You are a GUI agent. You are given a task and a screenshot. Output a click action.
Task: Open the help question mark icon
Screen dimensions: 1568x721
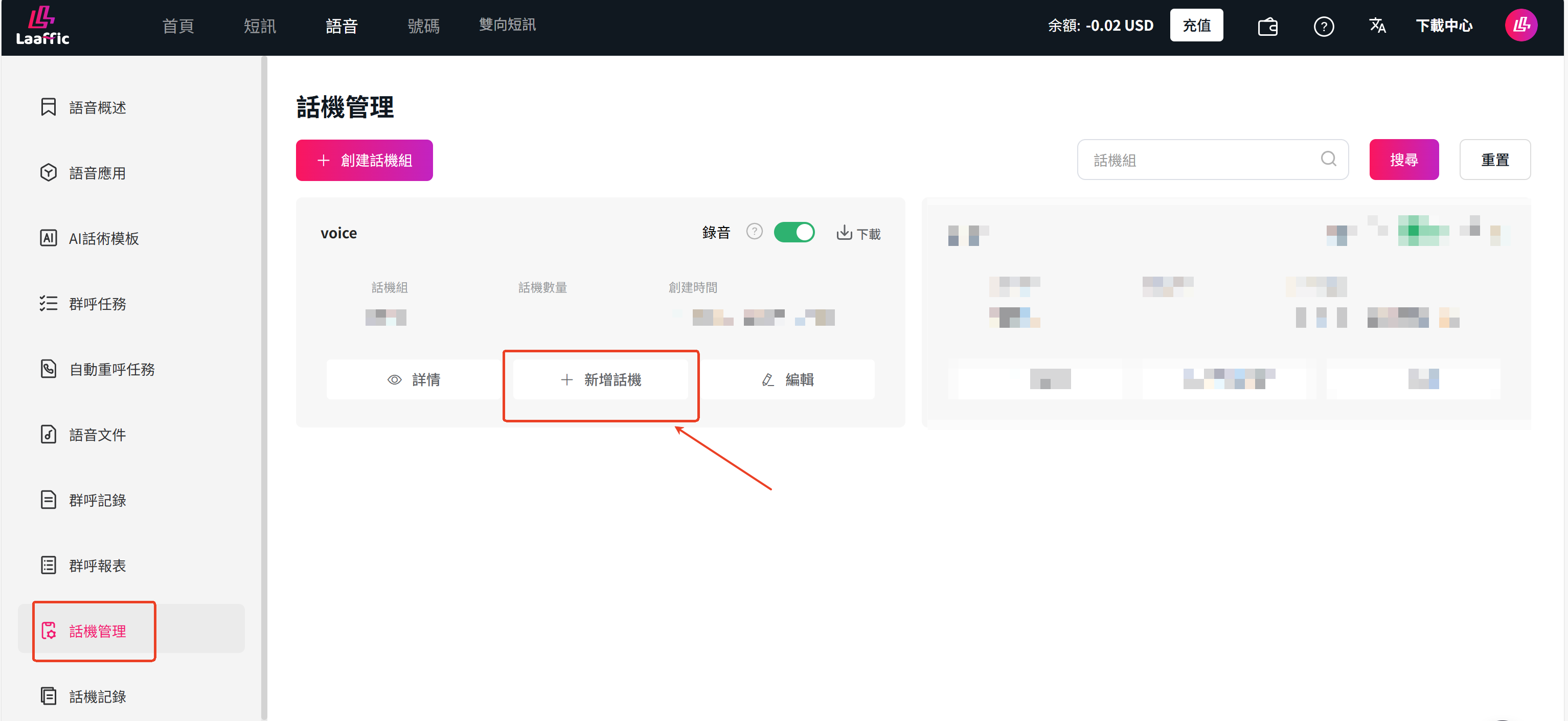pos(1323,26)
